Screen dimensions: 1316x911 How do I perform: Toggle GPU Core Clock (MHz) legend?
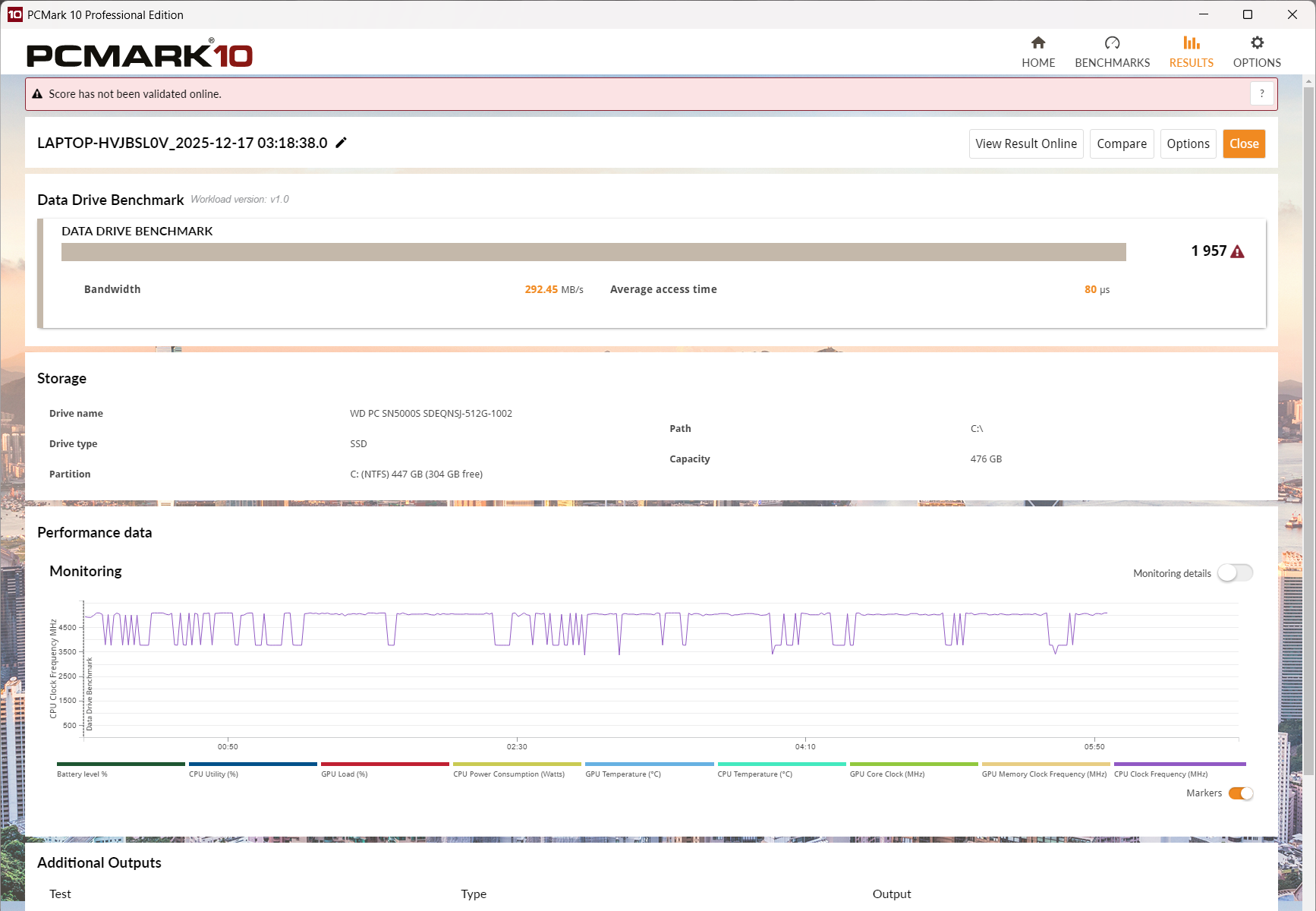pos(914,770)
